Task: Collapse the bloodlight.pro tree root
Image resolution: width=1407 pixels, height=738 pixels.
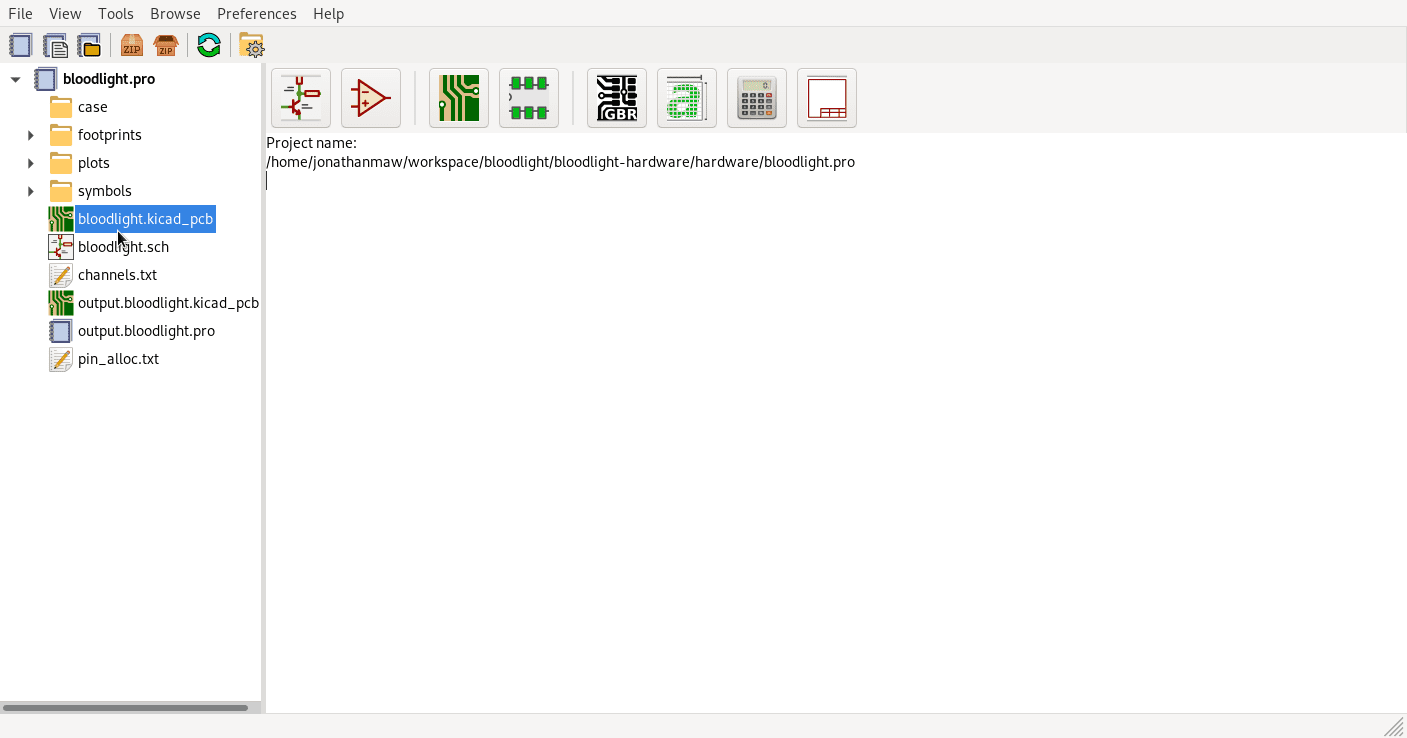Action: pos(15,79)
